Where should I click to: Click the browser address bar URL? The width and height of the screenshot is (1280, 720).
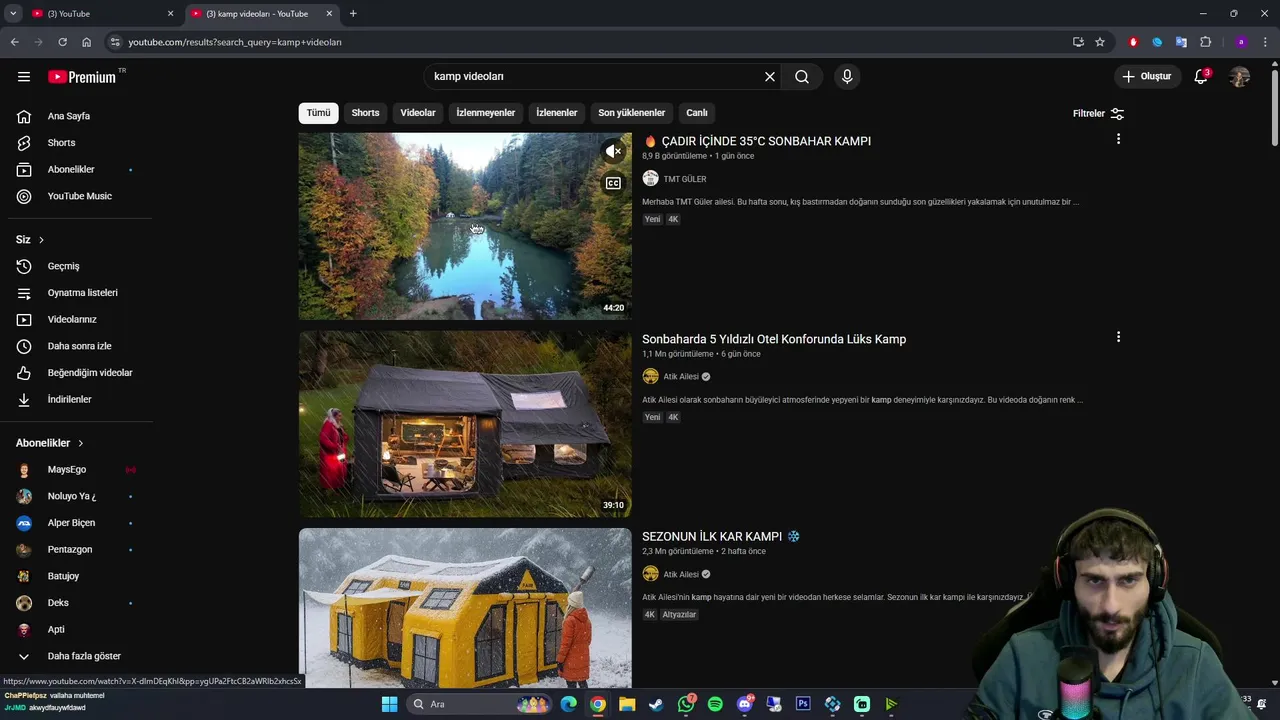click(x=235, y=42)
